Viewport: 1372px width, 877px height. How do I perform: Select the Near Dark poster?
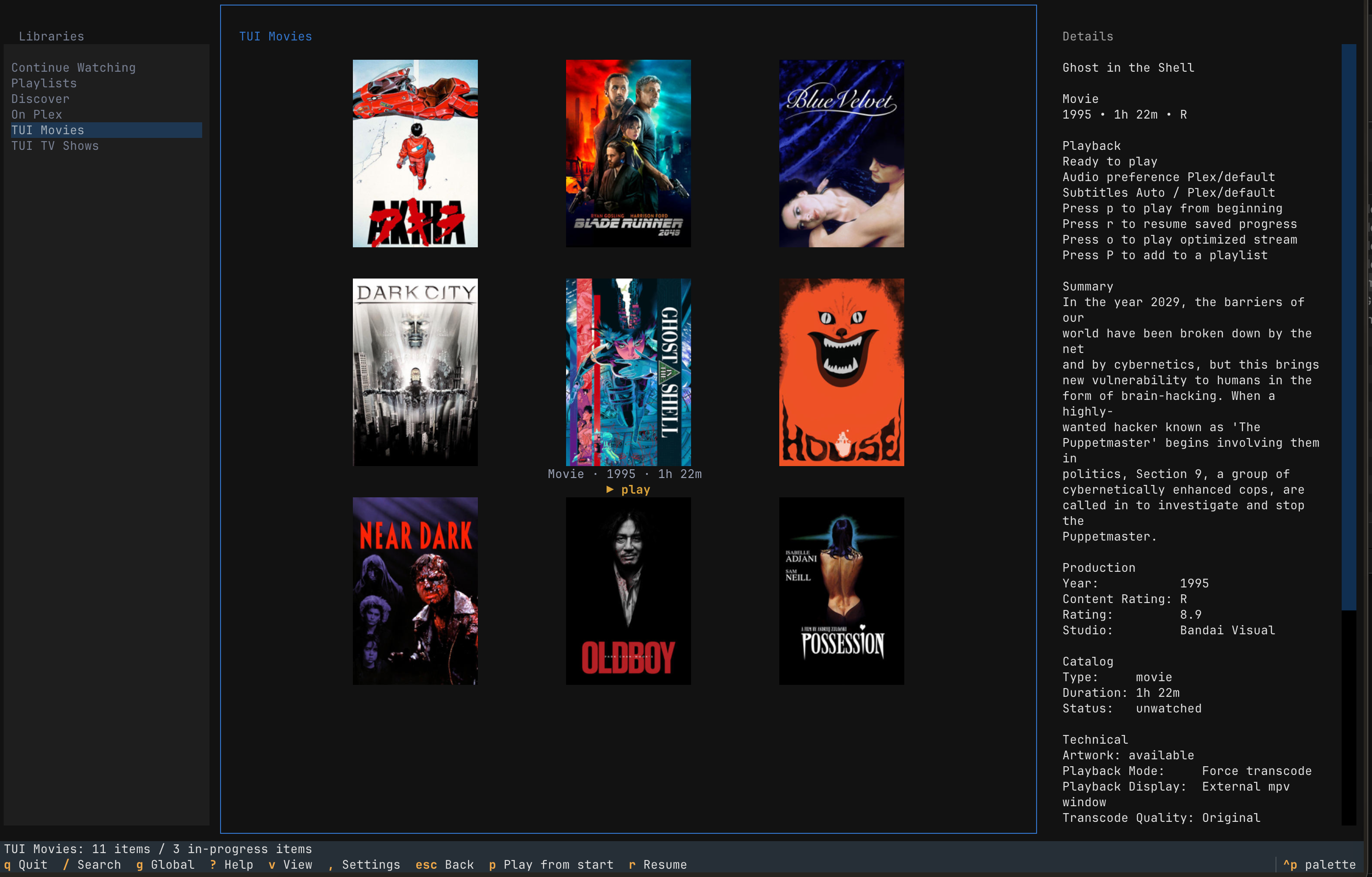point(415,591)
